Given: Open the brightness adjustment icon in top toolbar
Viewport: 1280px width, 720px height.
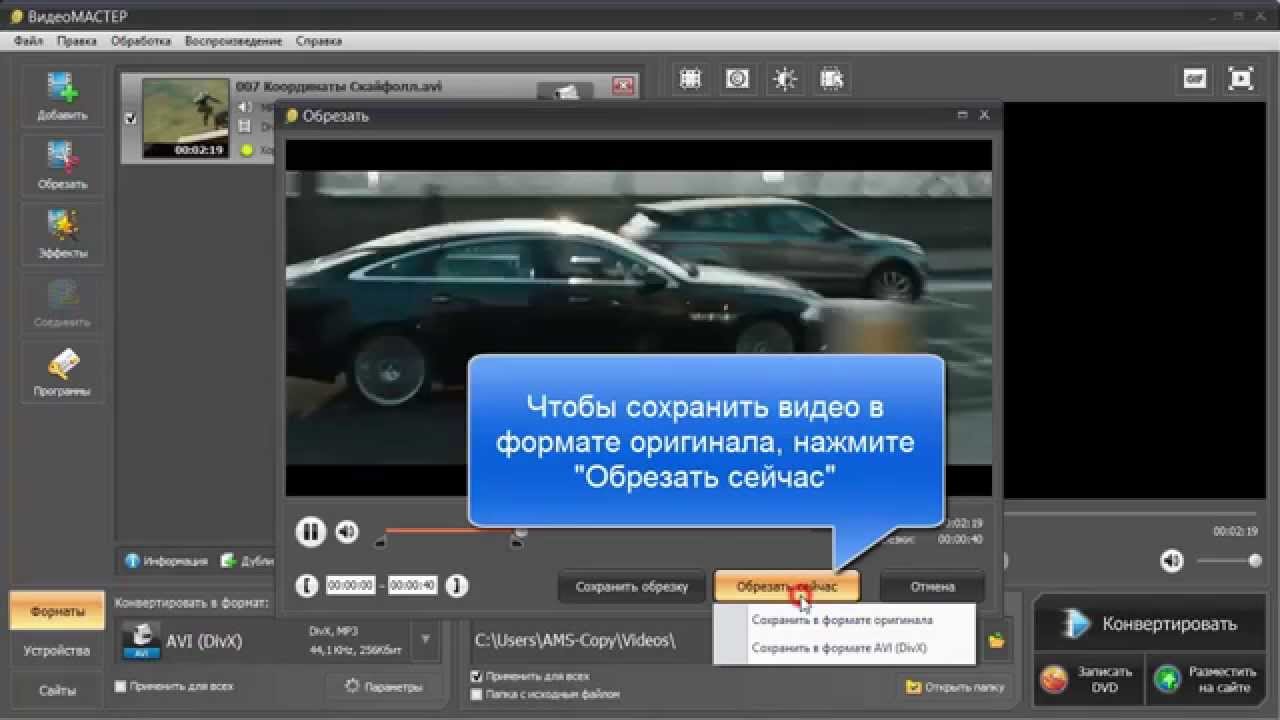Looking at the screenshot, I should point(785,79).
